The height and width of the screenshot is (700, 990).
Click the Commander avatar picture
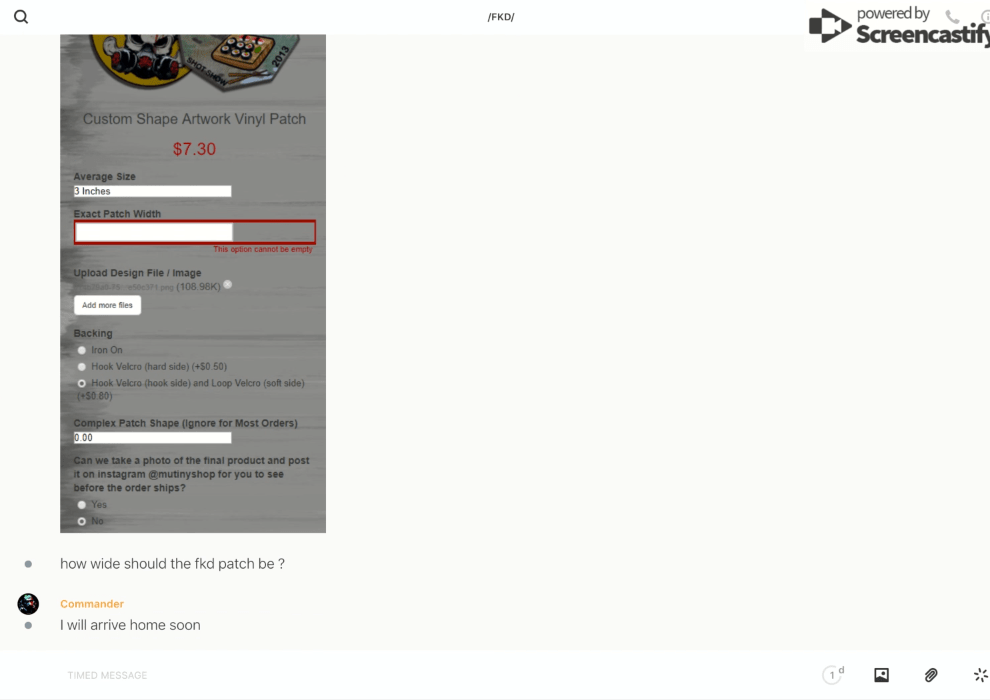tap(28, 604)
